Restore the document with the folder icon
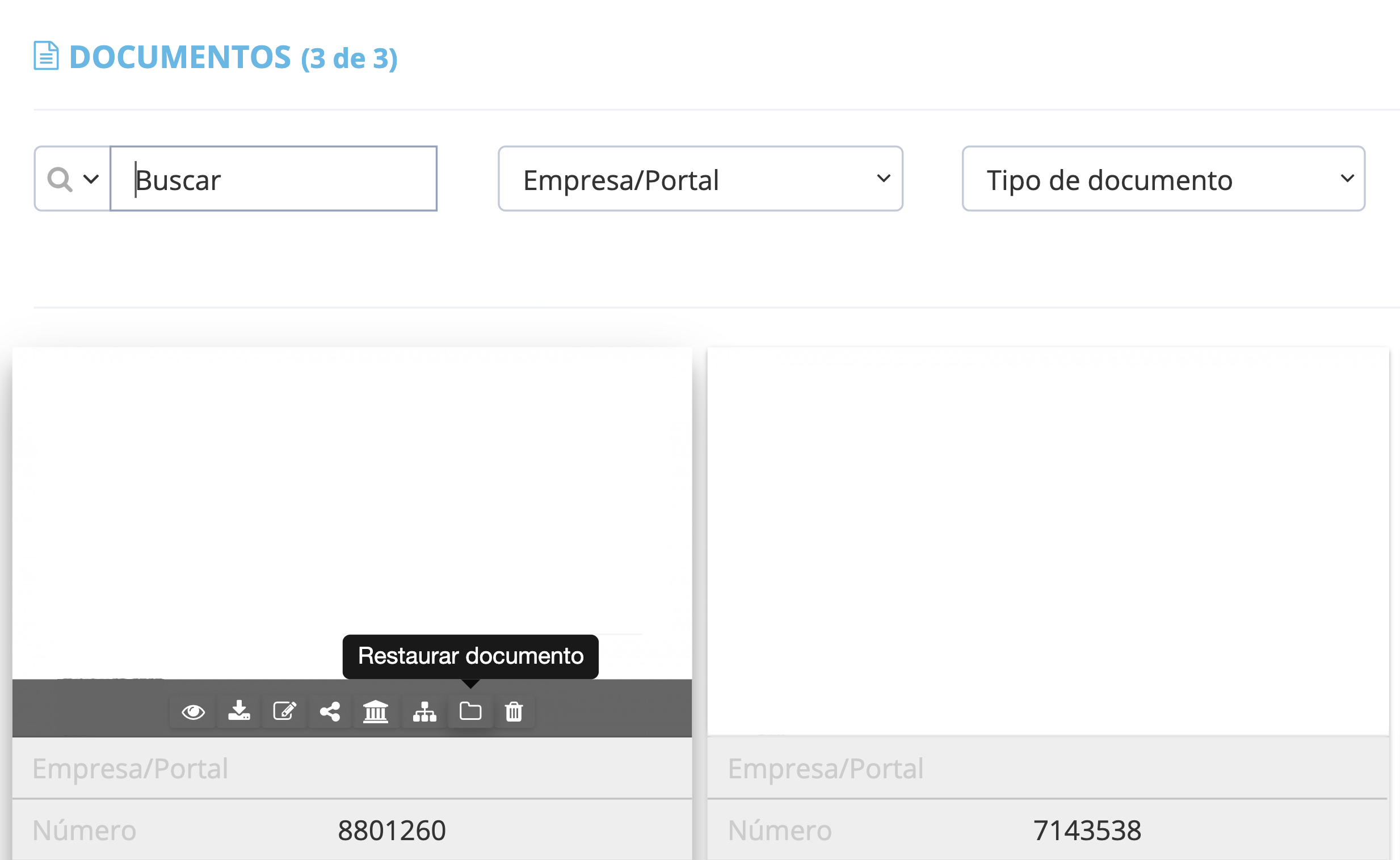This screenshot has height=860, width=1400. click(470, 711)
